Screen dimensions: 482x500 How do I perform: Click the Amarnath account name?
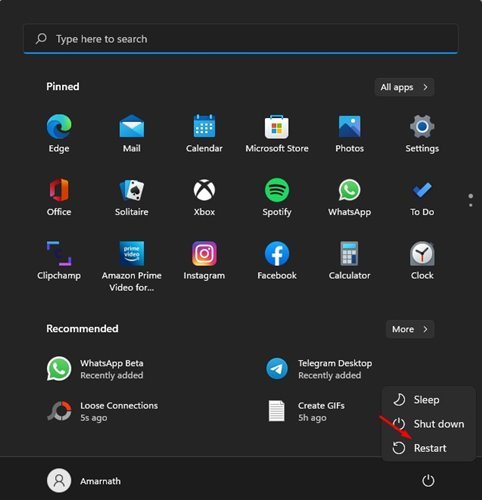[x=100, y=481]
